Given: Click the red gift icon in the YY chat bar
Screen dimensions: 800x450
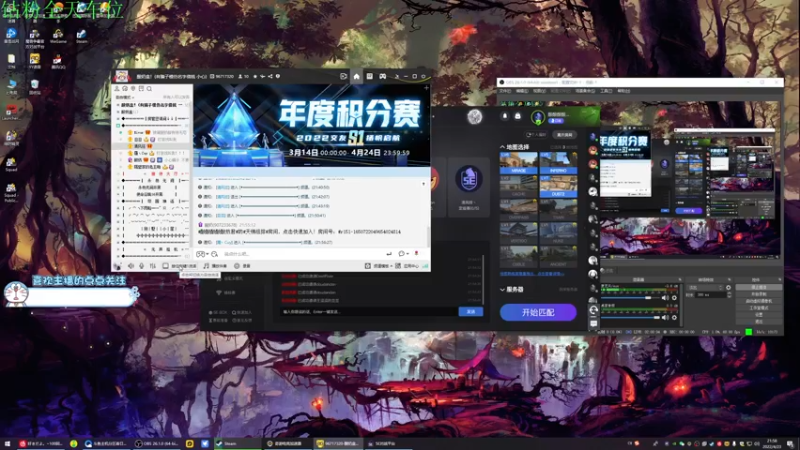Looking at the screenshot, I should (x=416, y=253).
